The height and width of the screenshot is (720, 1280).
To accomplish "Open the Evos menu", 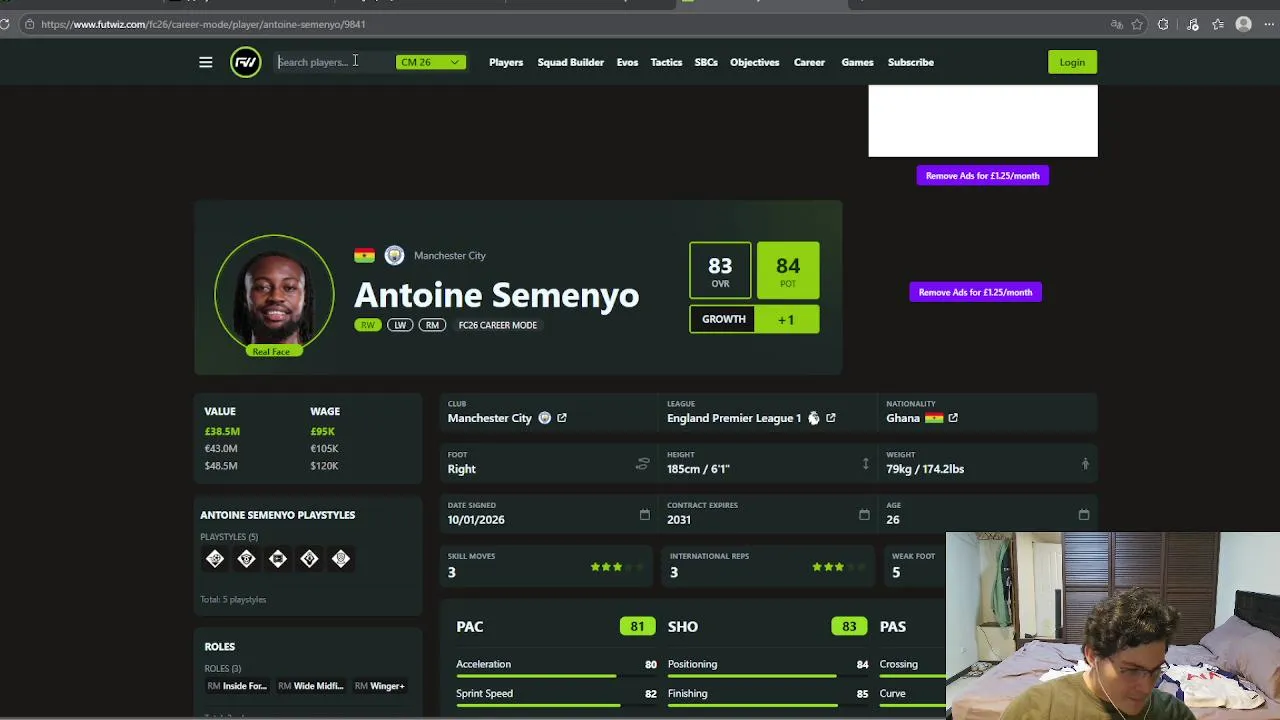I will pyautogui.click(x=627, y=62).
